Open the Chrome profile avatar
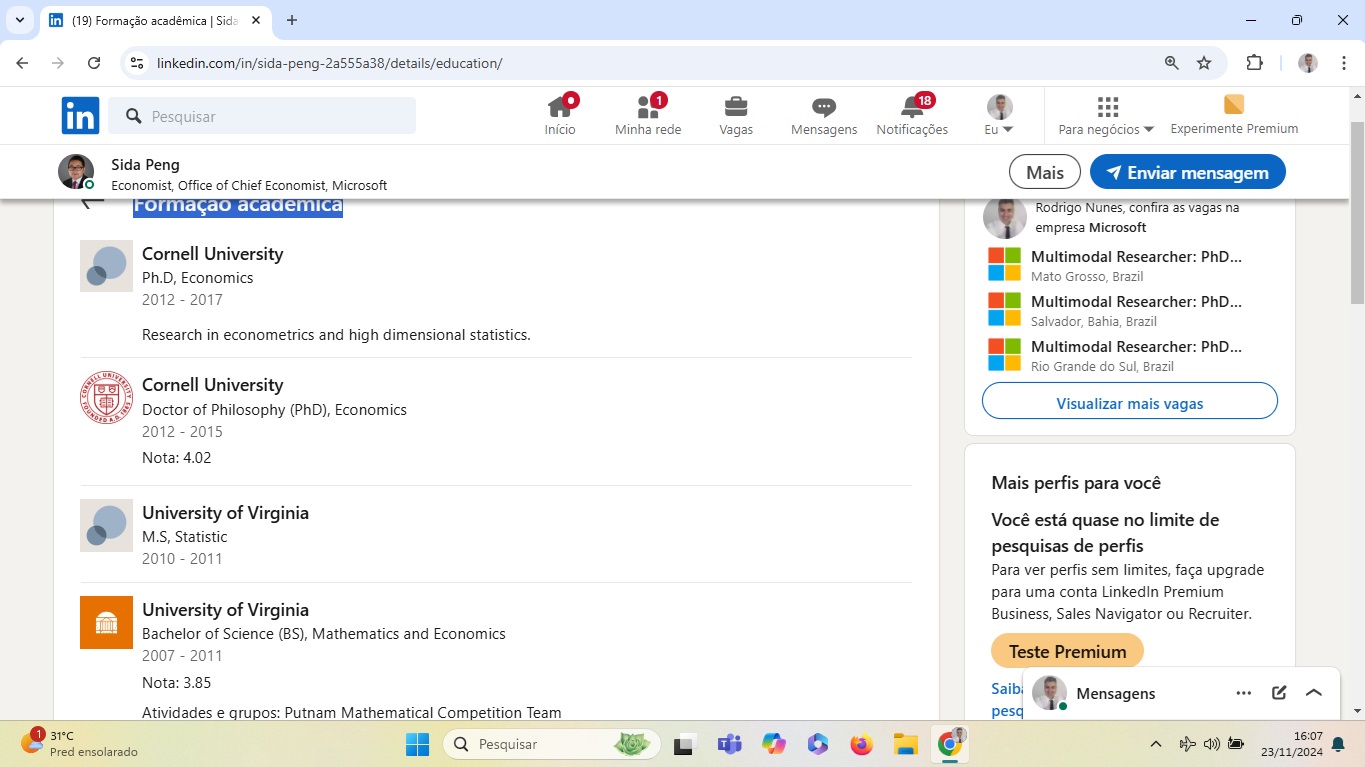The height and width of the screenshot is (767, 1365). tap(1308, 63)
